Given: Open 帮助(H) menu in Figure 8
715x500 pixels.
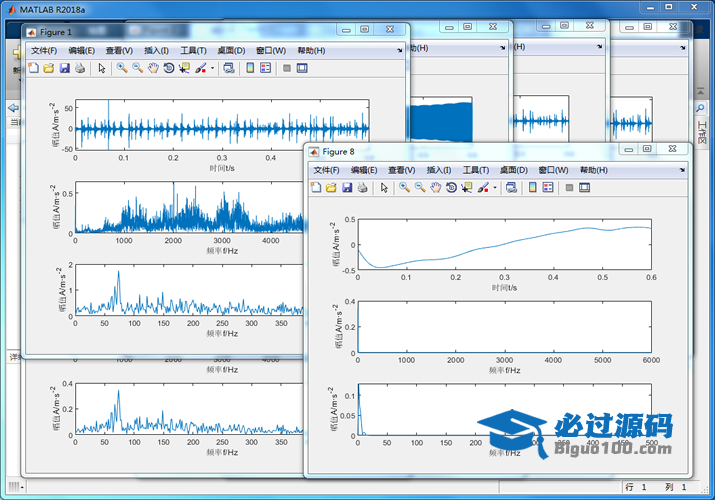Looking at the screenshot, I should pyautogui.click(x=594, y=170).
